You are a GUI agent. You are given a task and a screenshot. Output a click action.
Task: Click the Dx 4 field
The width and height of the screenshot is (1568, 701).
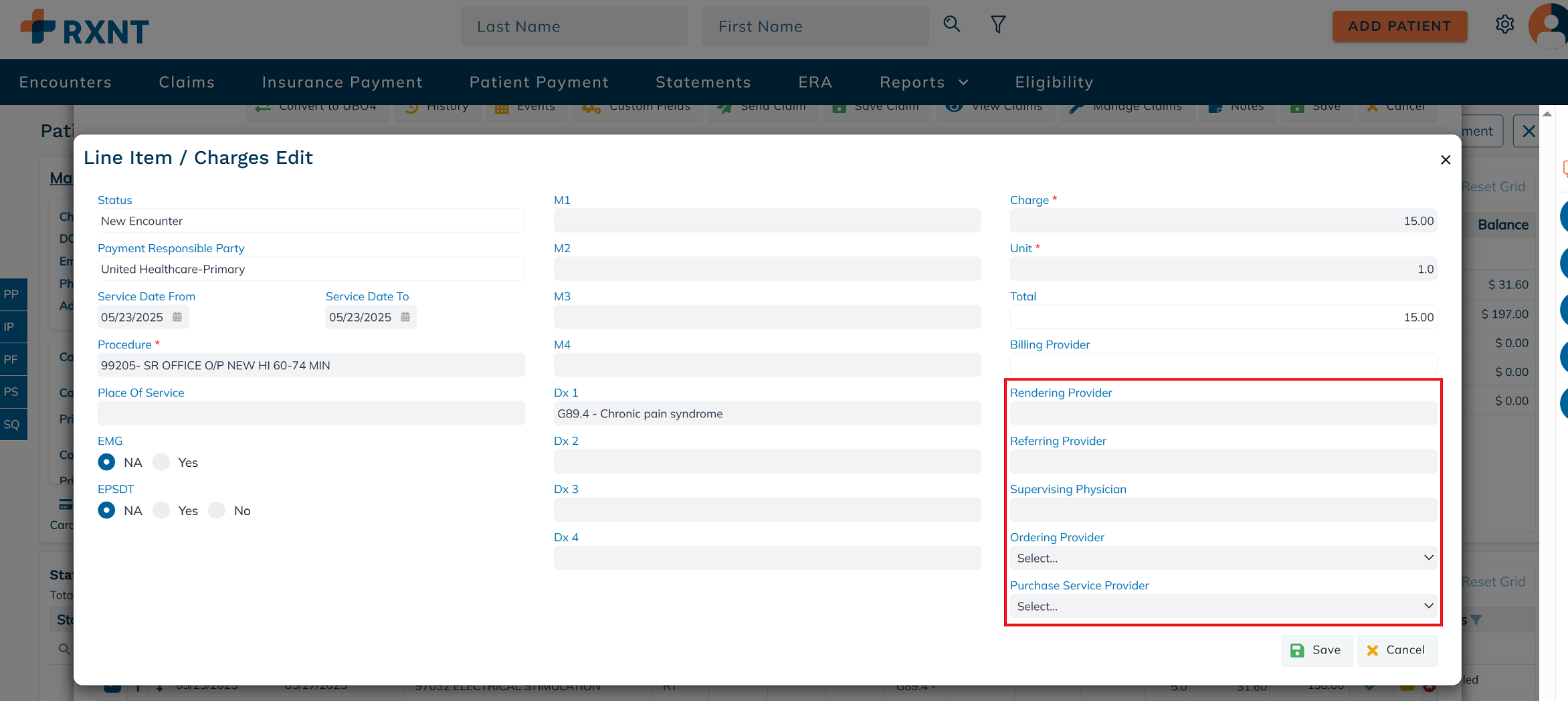767,558
